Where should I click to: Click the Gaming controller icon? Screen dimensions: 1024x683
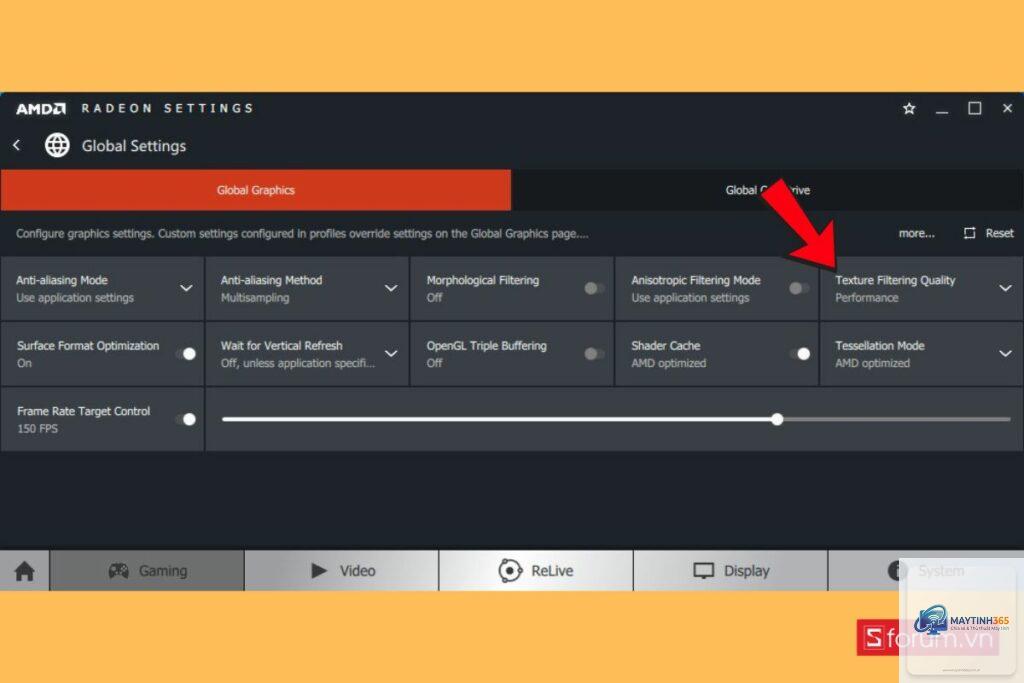pos(118,571)
